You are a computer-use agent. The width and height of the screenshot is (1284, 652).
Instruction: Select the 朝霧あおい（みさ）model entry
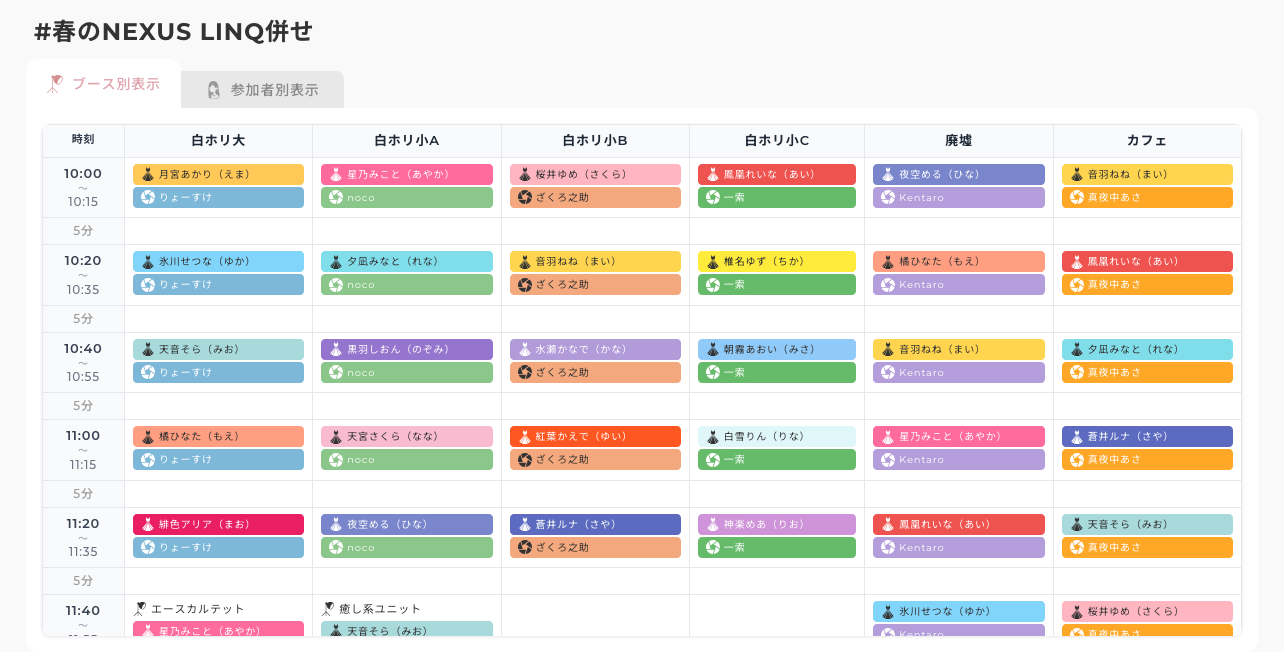tap(776, 349)
